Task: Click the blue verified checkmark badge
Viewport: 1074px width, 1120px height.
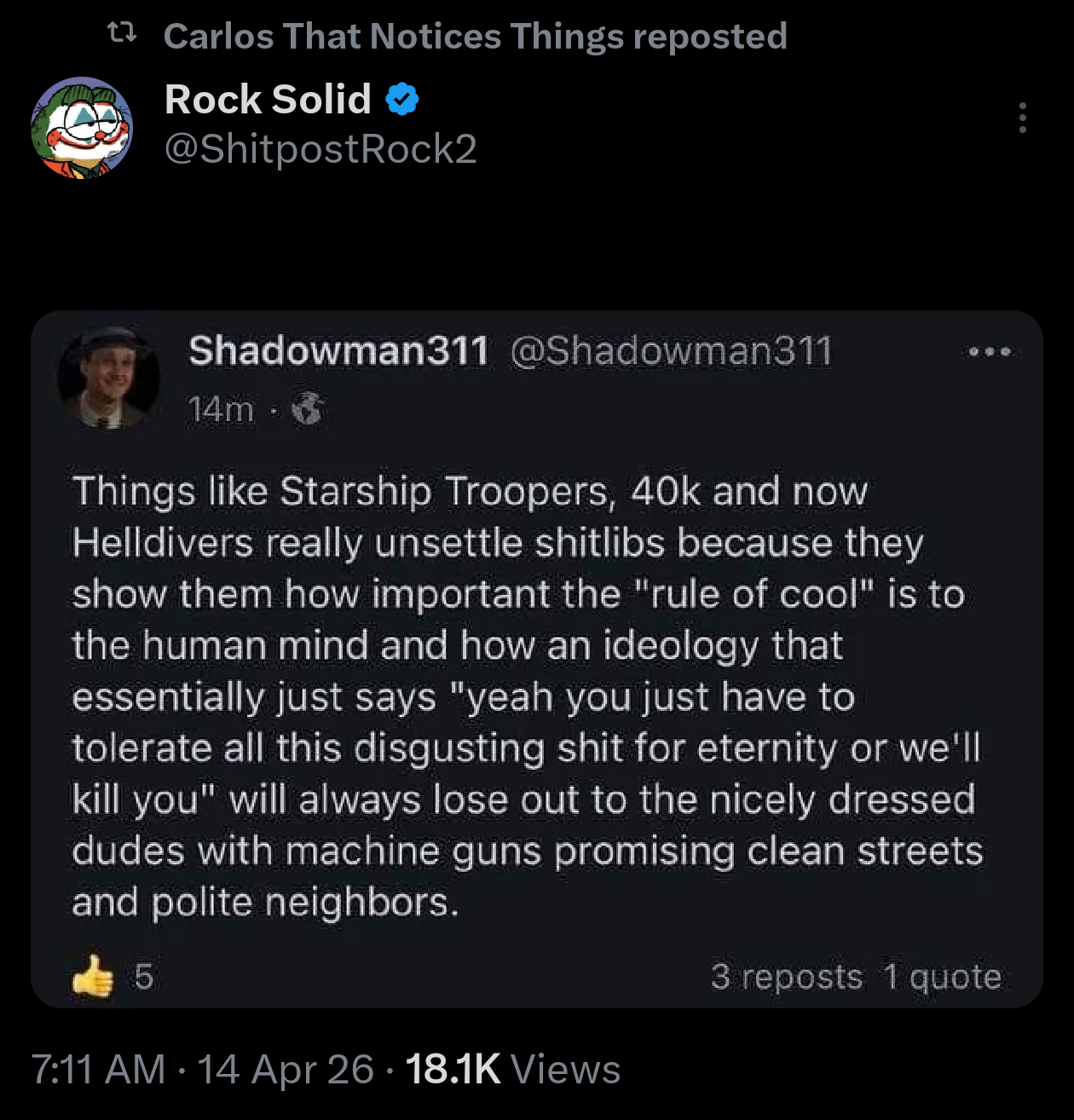Action: tap(402, 100)
